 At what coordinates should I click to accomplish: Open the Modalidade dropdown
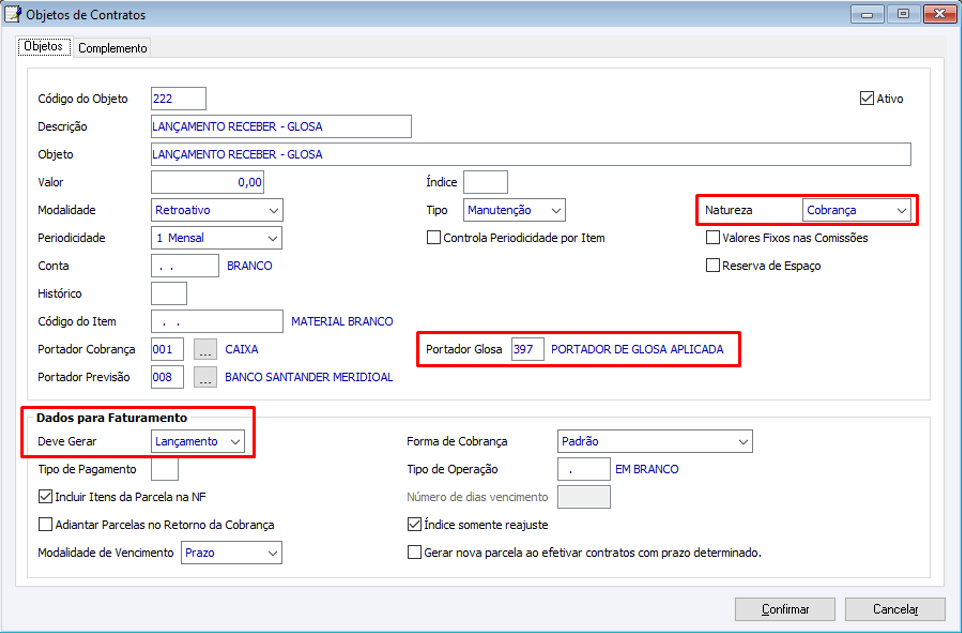point(217,210)
